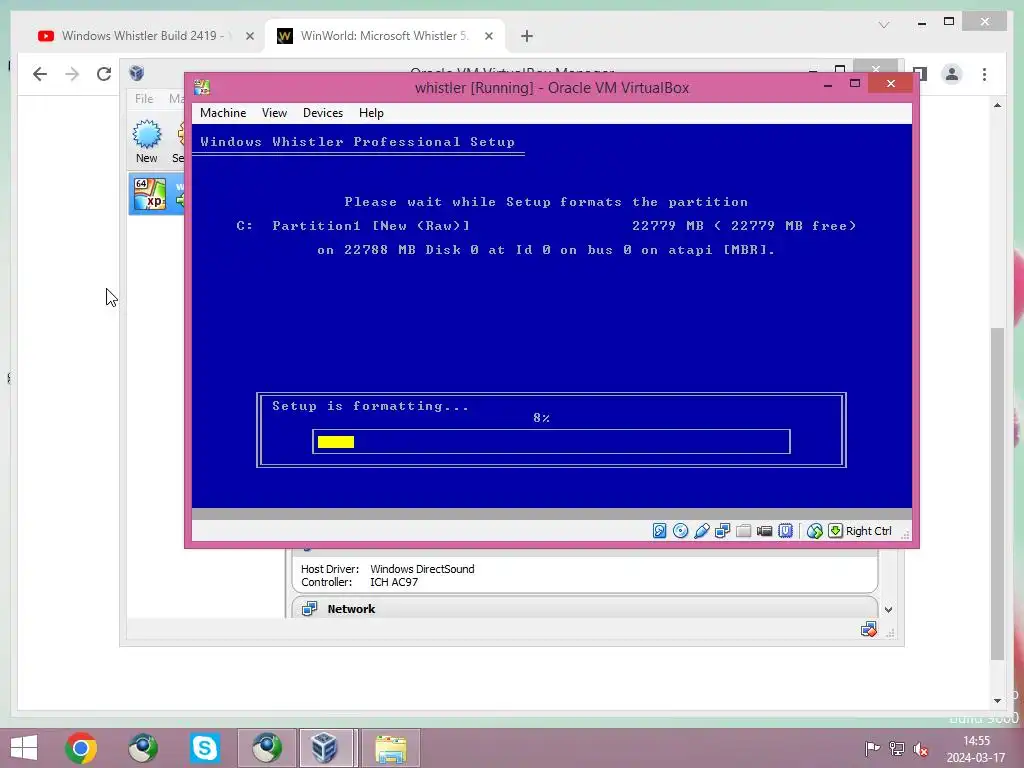Open the Windows Start button
This screenshot has width=1024, height=768.
pyautogui.click(x=24, y=748)
